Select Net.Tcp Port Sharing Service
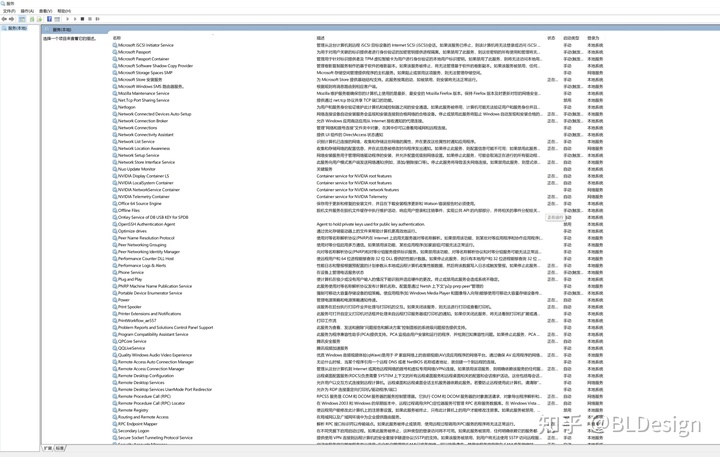Viewport: 720px width, 457px height. point(143,100)
